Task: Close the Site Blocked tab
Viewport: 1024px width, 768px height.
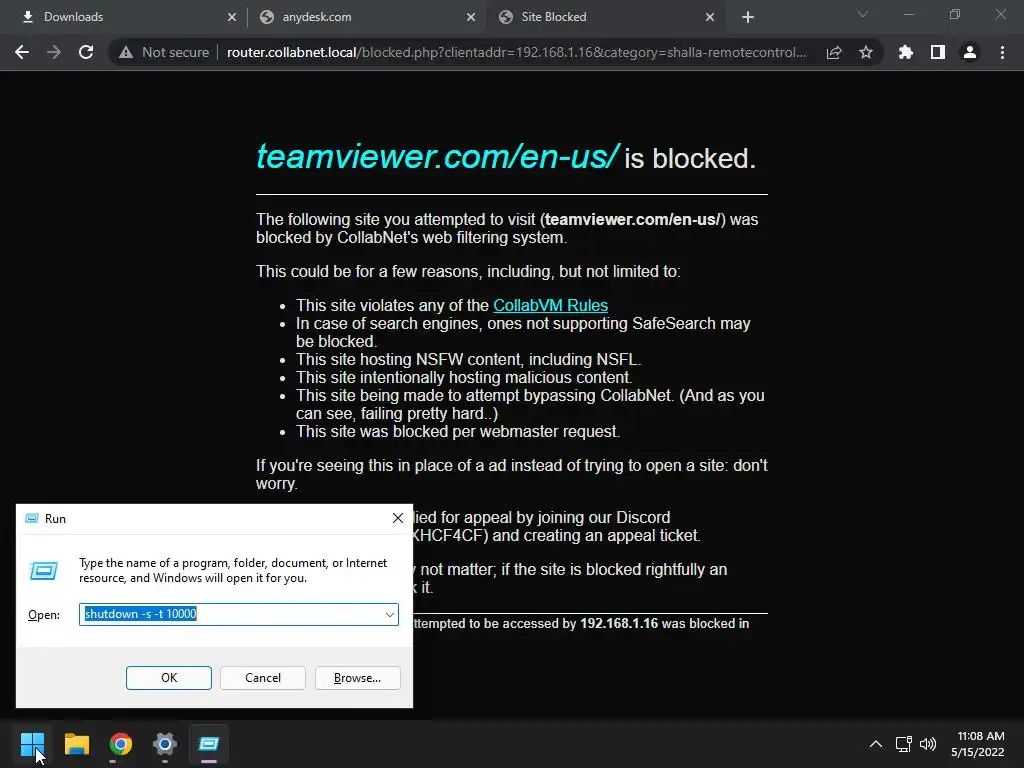Action: 710,17
